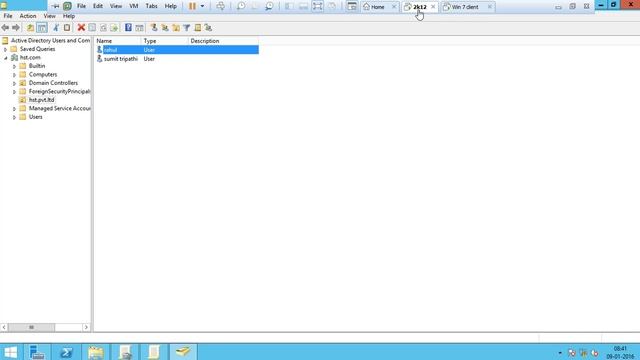Click the Refresh icon in toolbar
The height and width of the screenshot is (360, 640).
pyautogui.click(x=103, y=28)
